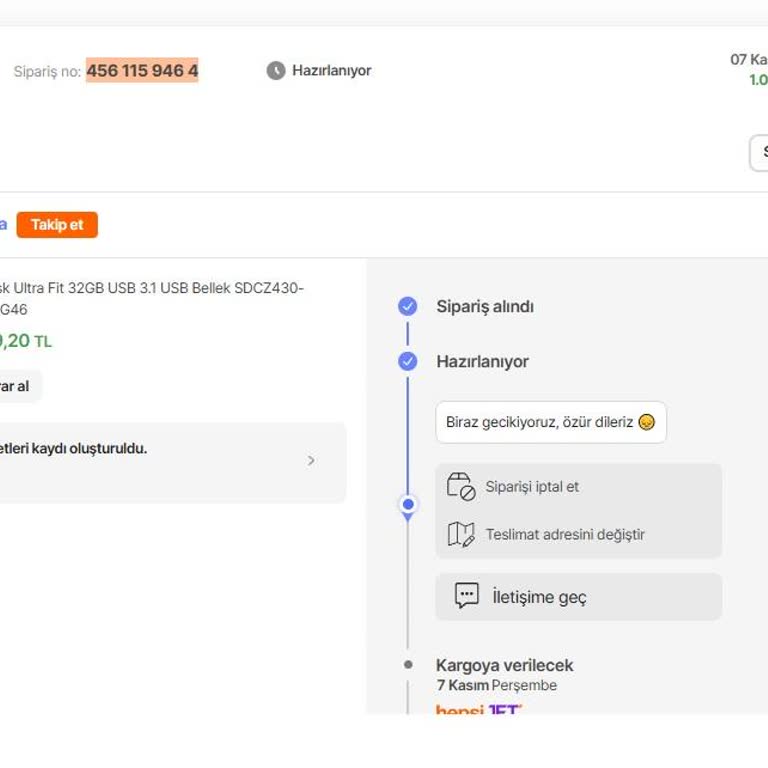
Task: Click the Hazırlanıyor status label in header
Action: [332, 71]
